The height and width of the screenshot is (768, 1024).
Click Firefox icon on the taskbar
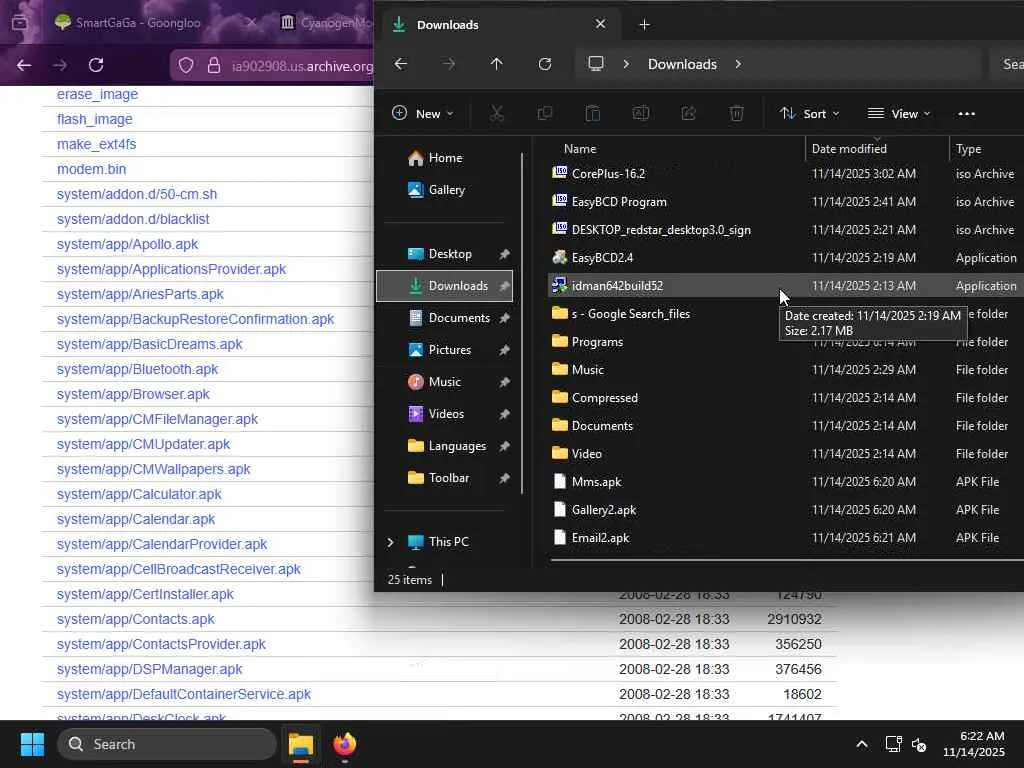point(345,744)
